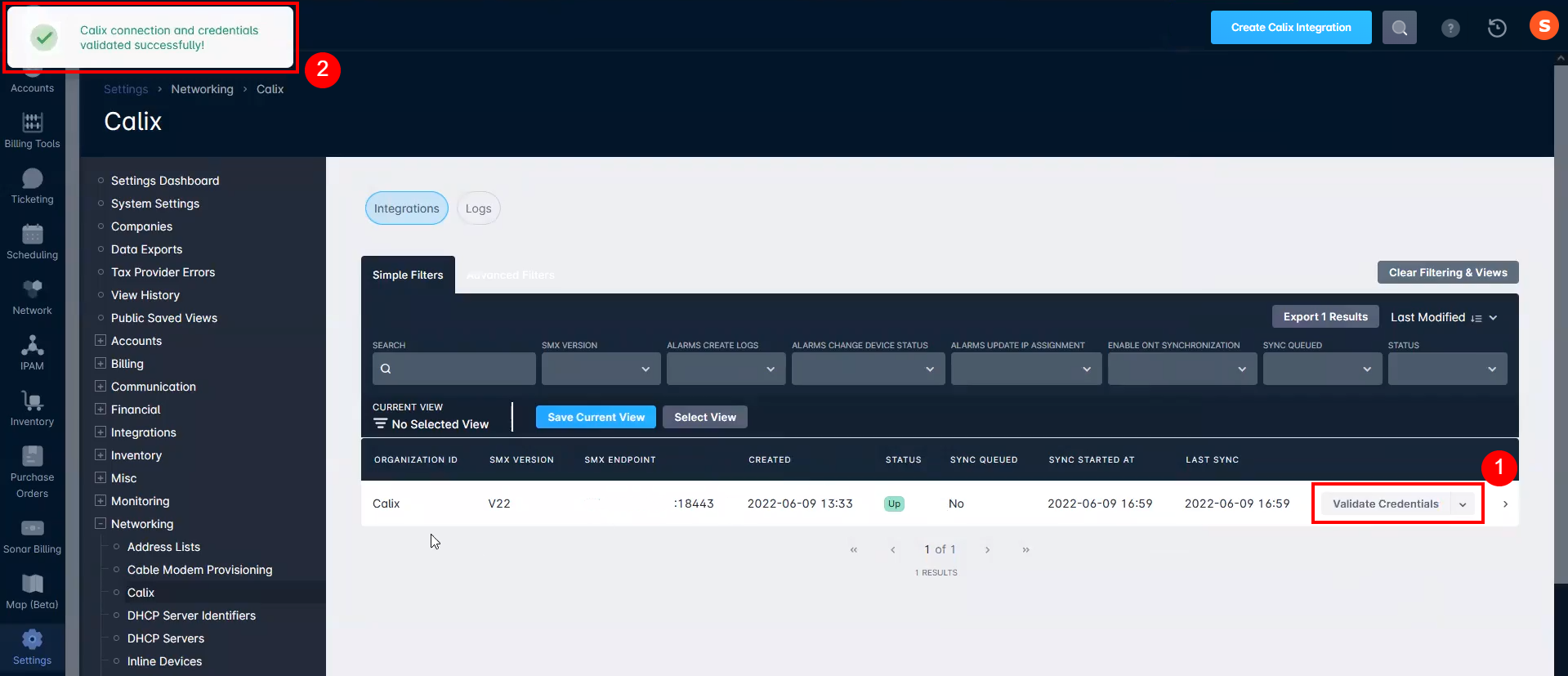This screenshot has width=1568, height=676.
Task: Open the recent history clock icon
Action: [x=1496, y=28]
